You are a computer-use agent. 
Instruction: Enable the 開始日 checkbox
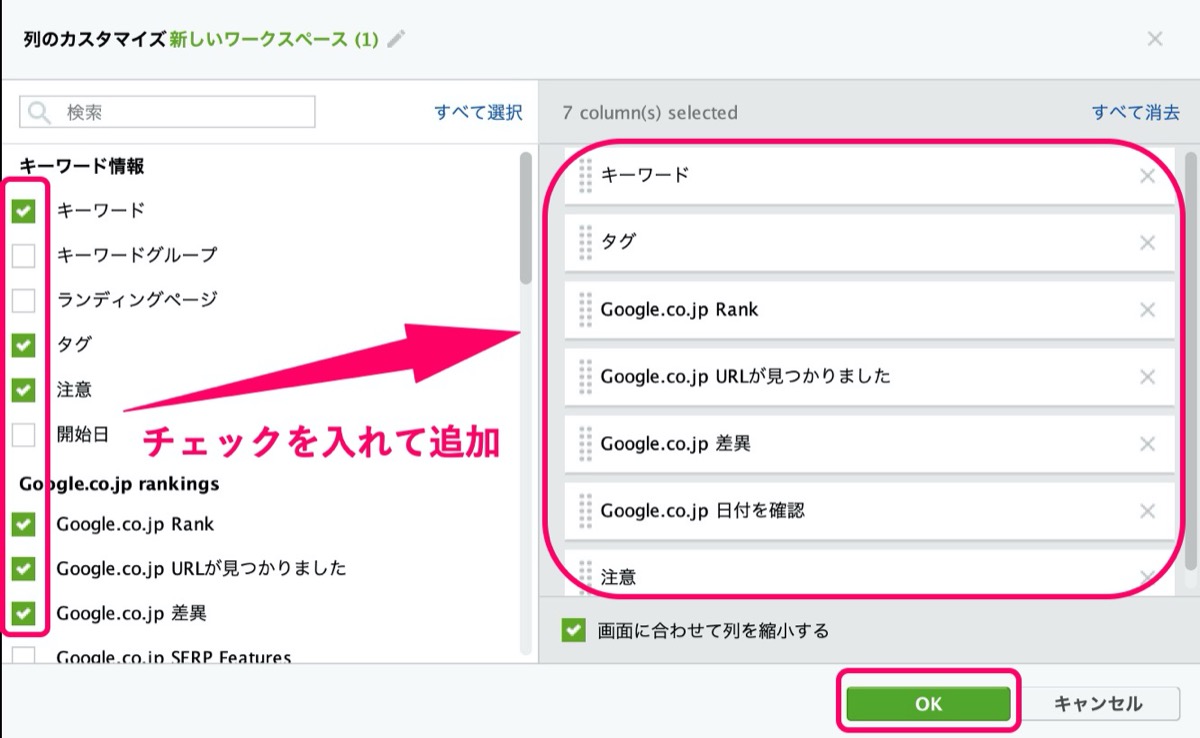click(x=23, y=435)
